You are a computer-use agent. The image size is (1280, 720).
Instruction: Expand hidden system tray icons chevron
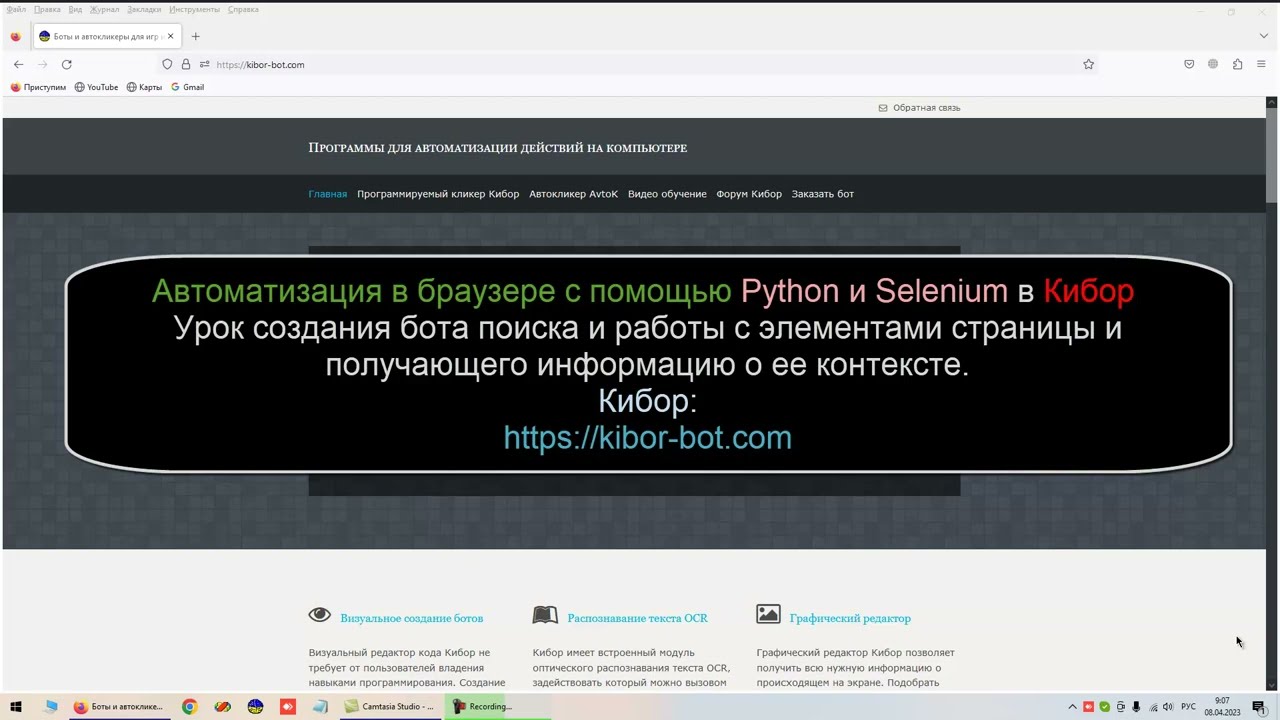click(1073, 707)
